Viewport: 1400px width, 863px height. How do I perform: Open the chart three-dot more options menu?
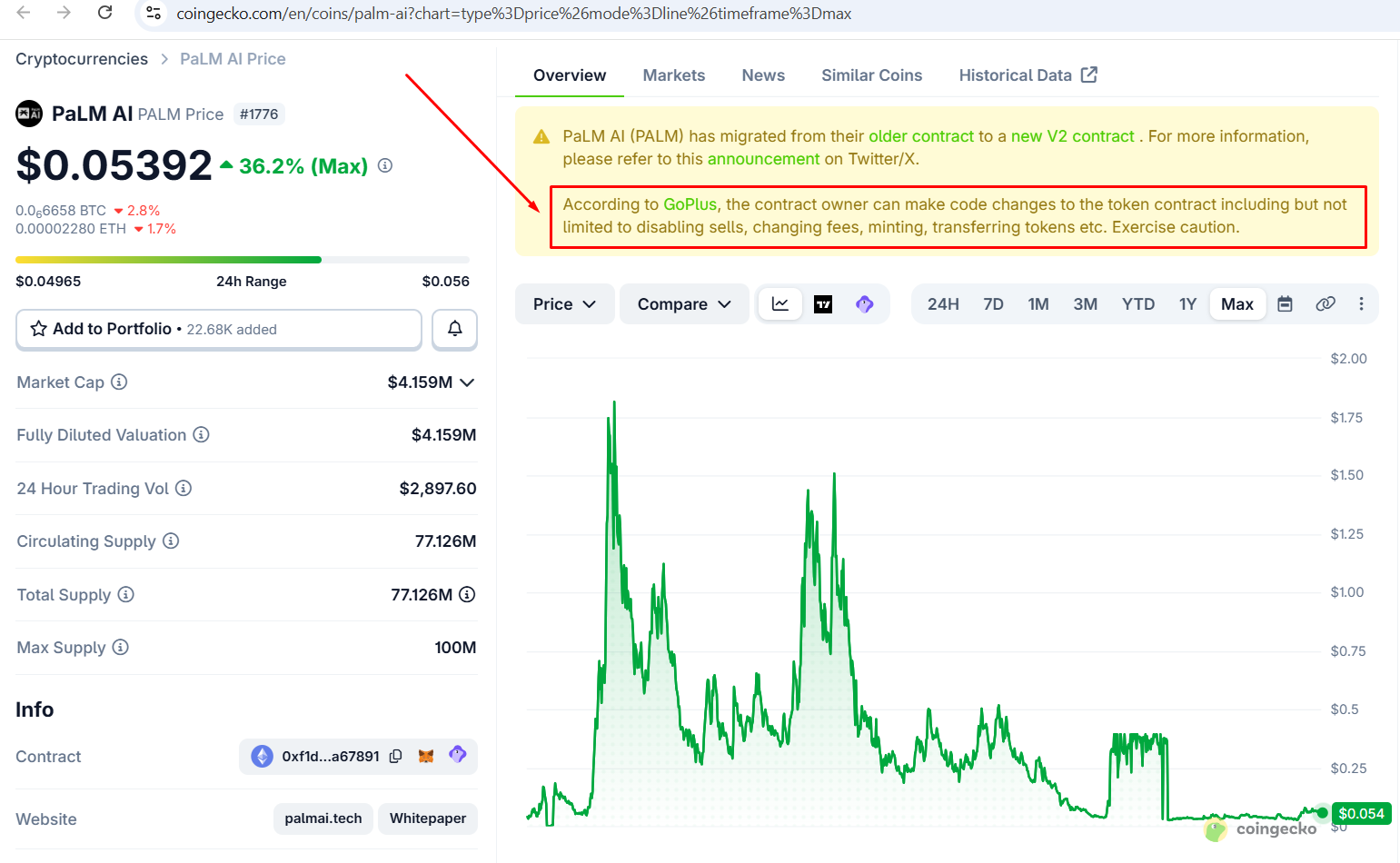pos(1361,304)
